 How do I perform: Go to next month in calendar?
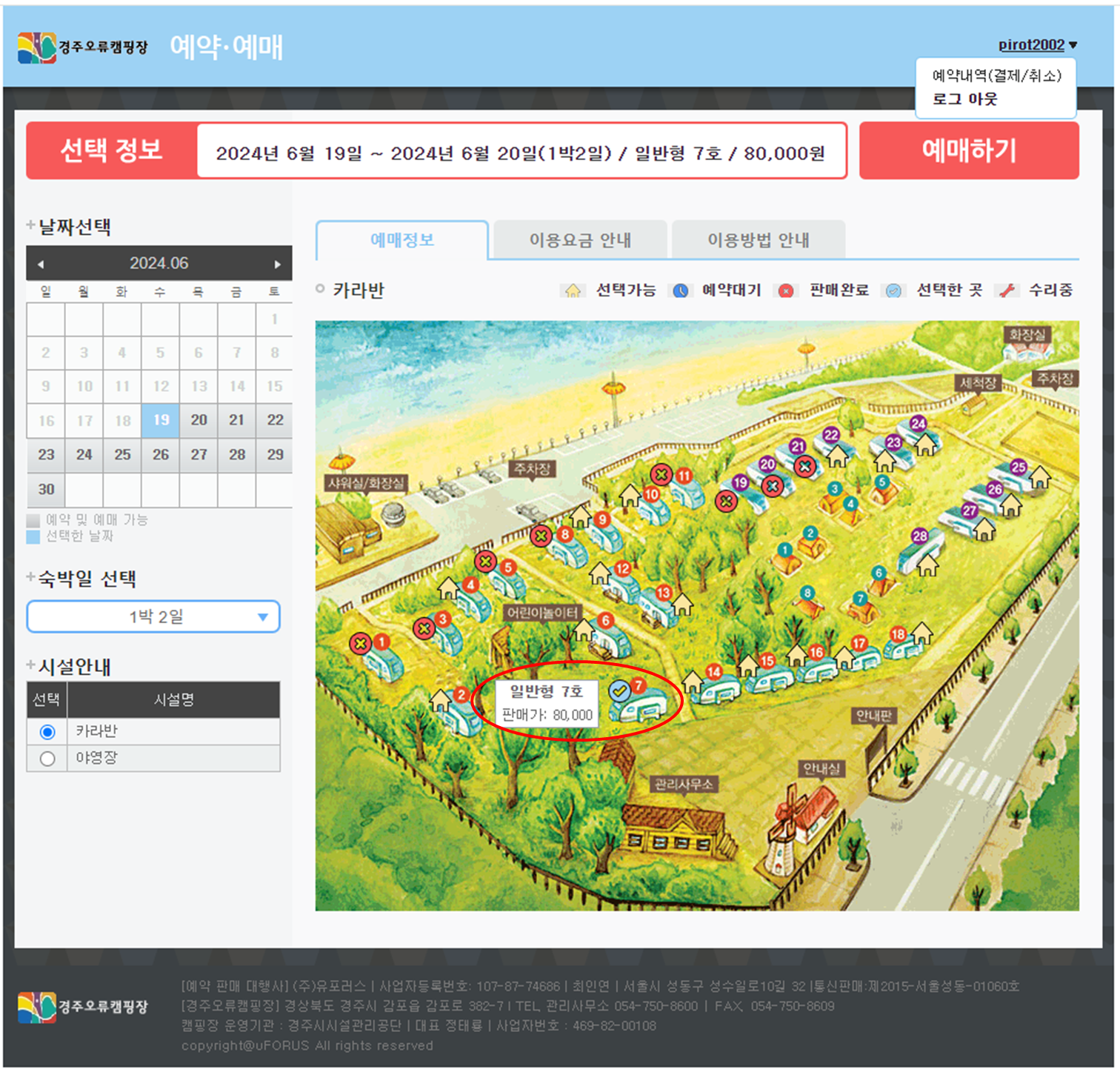[x=278, y=264]
